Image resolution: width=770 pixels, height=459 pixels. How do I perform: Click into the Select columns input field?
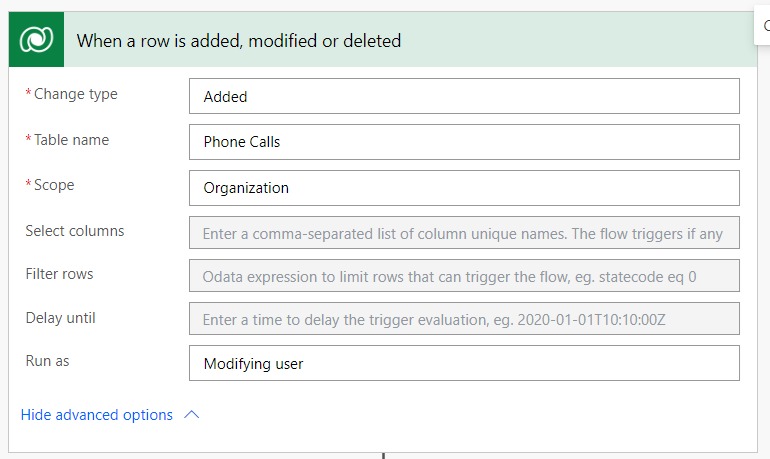pyautogui.click(x=464, y=233)
